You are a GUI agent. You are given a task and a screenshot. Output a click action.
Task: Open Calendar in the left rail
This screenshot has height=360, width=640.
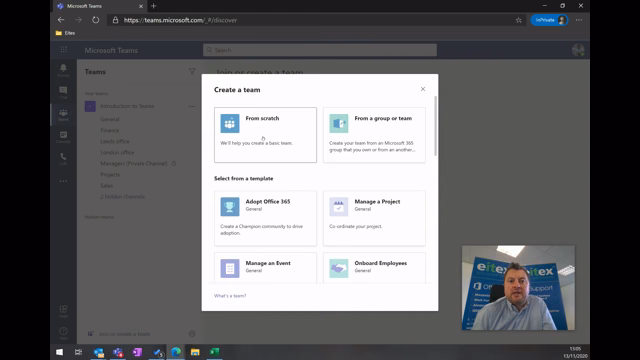[x=63, y=137]
